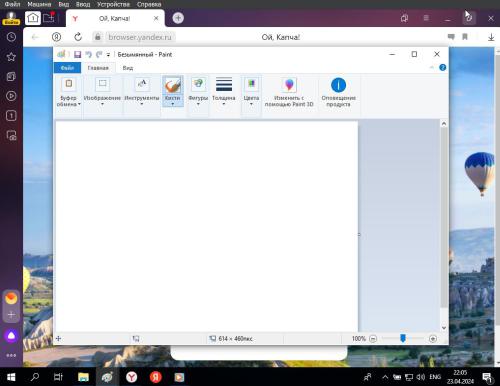Click the bookmark icon in the address bar
This screenshot has width=500, height=386.
[x=465, y=37]
